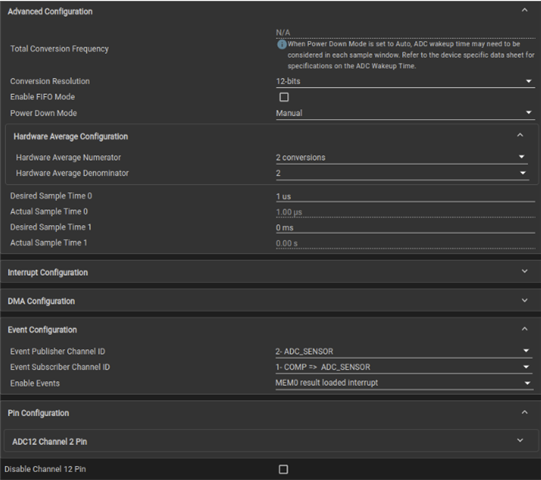Click the Desired Sample Time 1 field
Image resolution: width=541 pixels, height=480 pixels.
point(405,228)
